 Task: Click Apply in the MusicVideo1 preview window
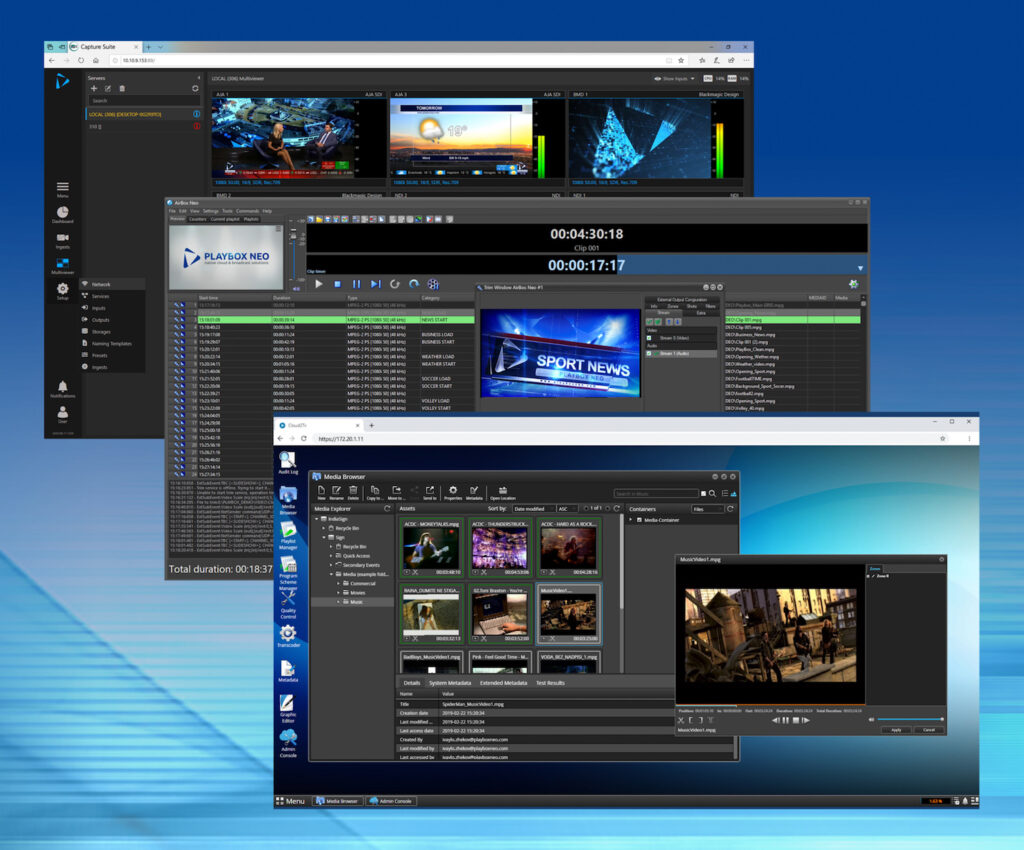(896, 730)
